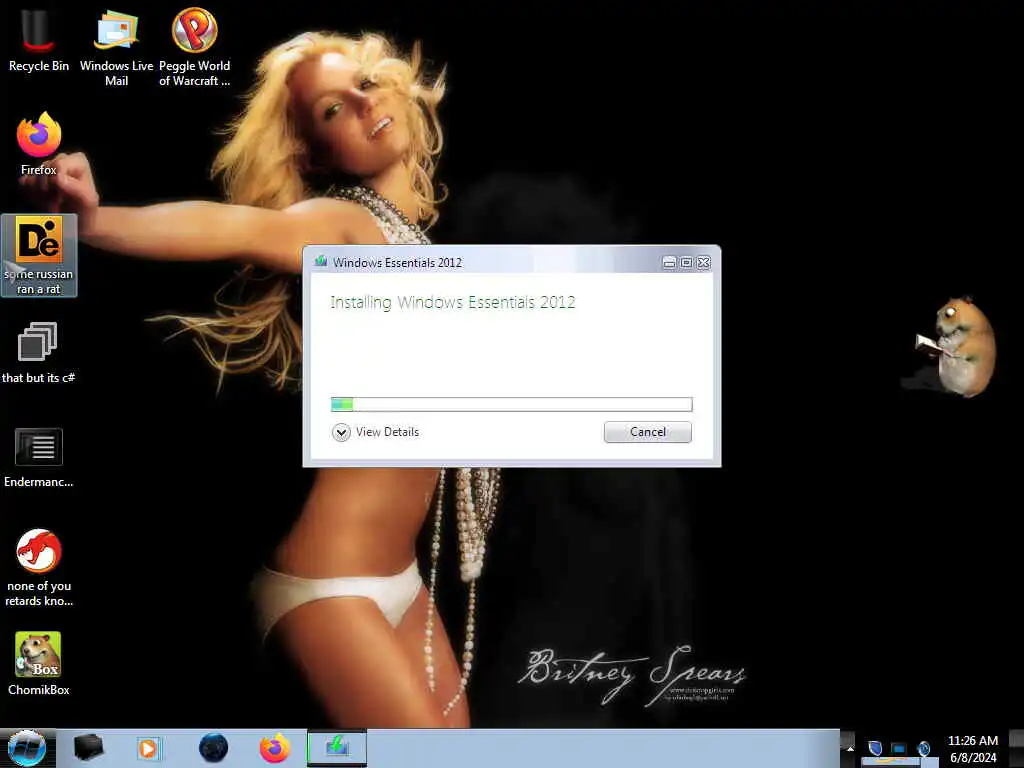The image size is (1024, 768).
Task: Open the black box taskbar icon
Action: coord(88,748)
